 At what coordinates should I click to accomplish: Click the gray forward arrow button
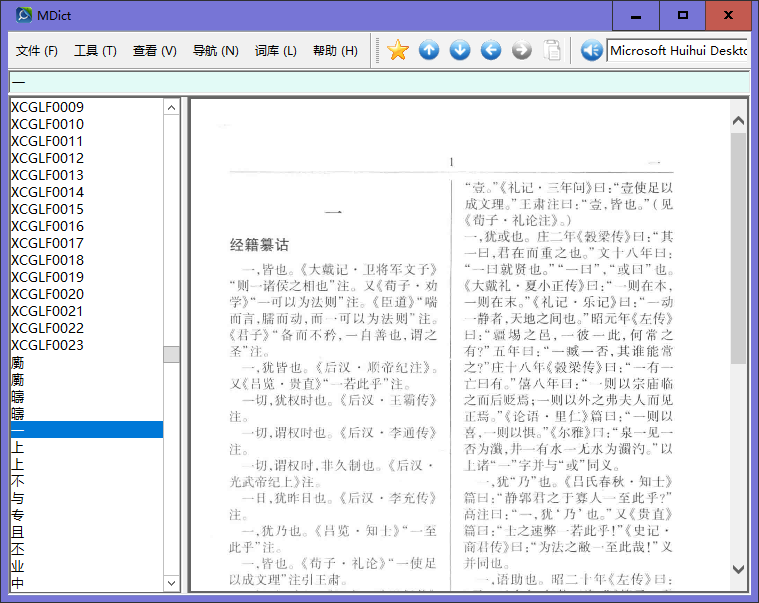(521, 50)
